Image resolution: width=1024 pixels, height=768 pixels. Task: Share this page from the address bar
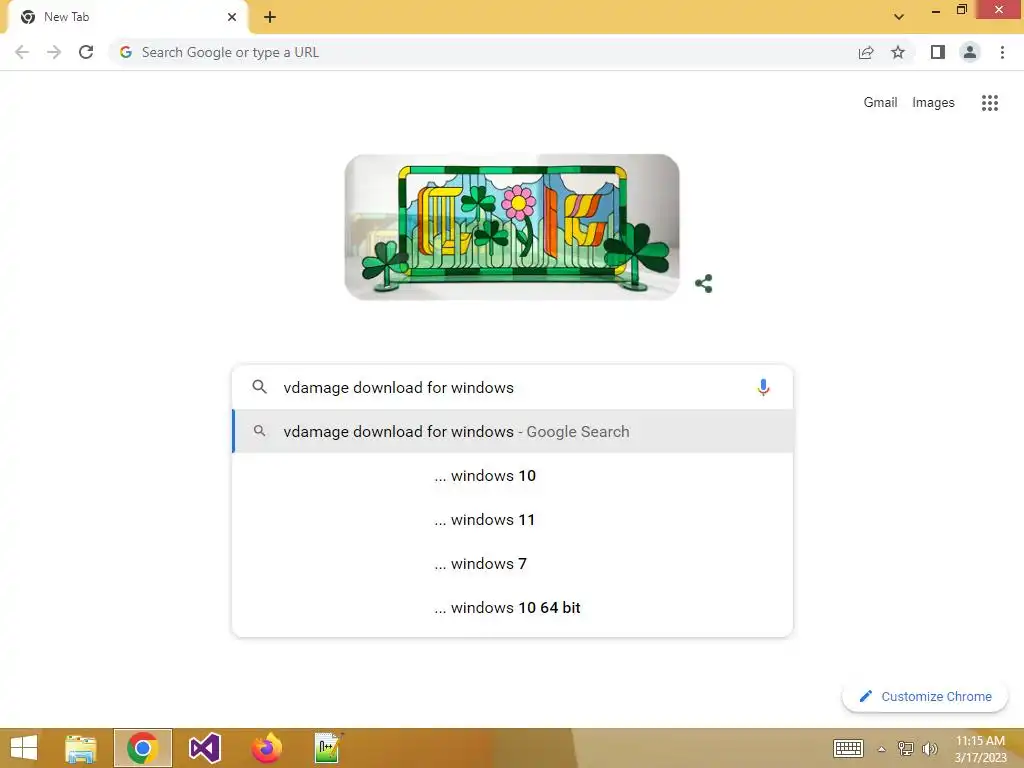866,52
